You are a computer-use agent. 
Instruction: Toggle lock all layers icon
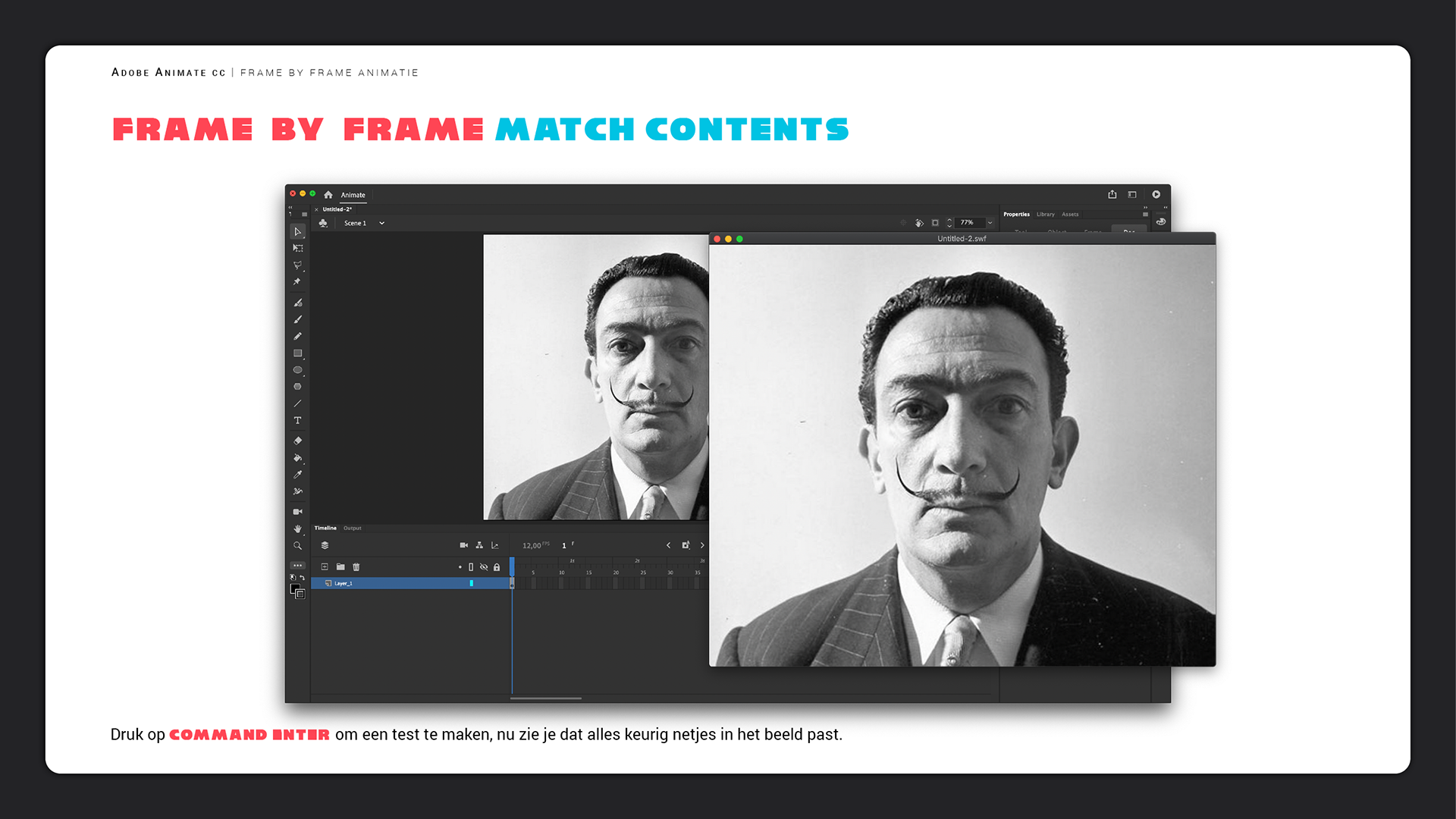point(497,567)
